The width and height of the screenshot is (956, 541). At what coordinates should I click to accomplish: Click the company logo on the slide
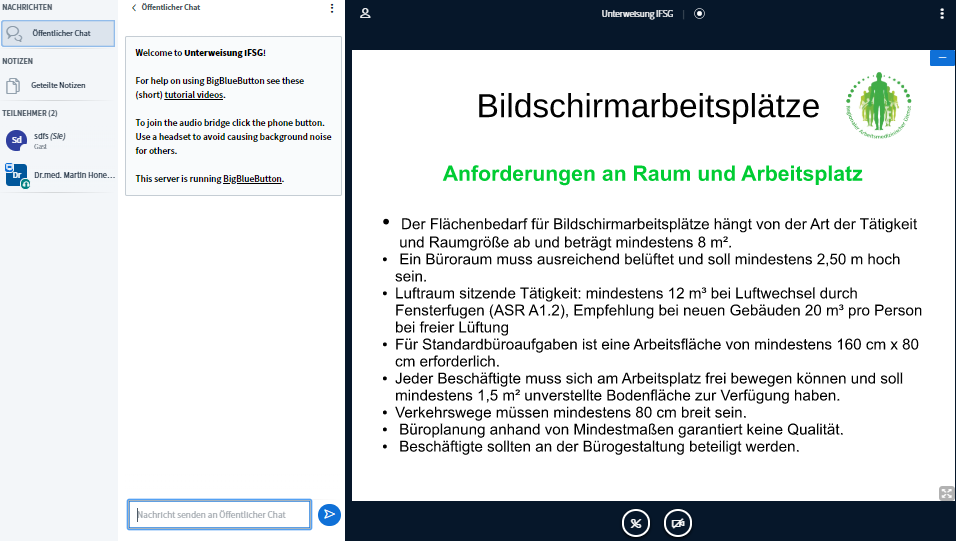(879, 103)
